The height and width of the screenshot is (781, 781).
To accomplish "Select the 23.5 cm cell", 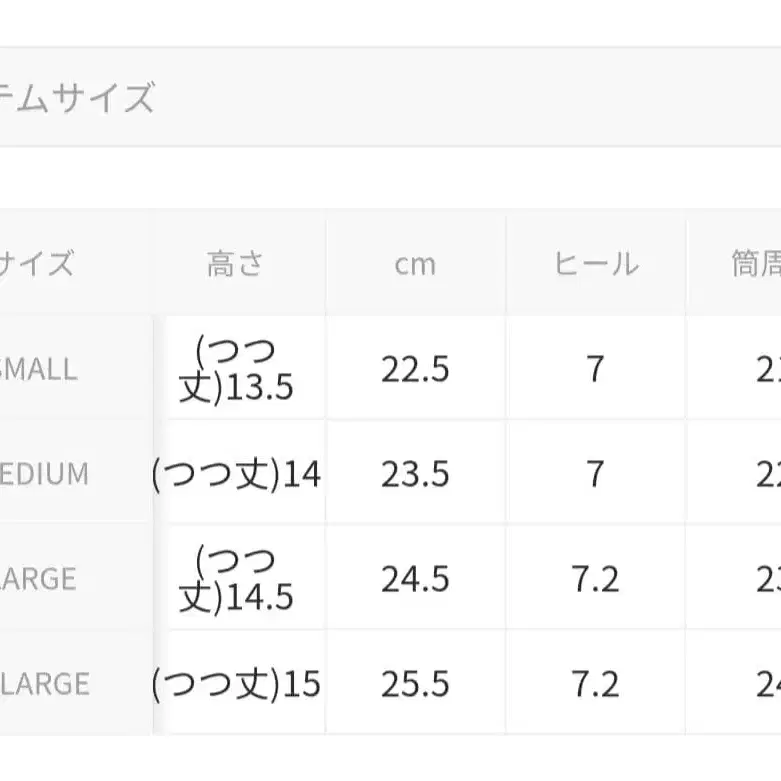I will coord(415,473).
